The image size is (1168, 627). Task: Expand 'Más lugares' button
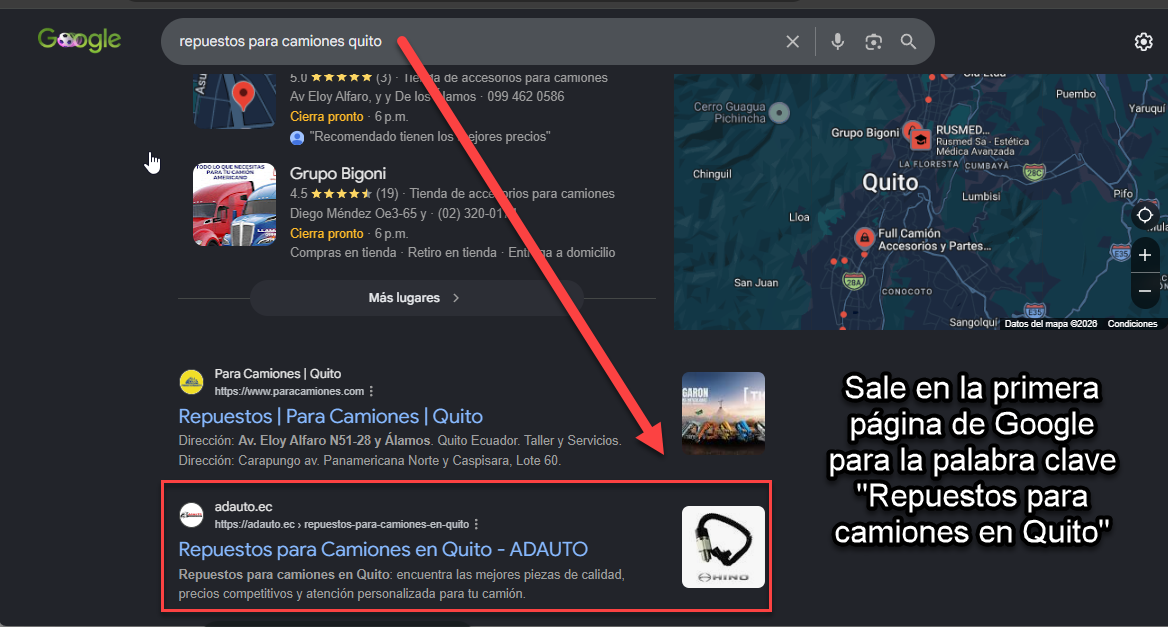pyautogui.click(x=415, y=298)
